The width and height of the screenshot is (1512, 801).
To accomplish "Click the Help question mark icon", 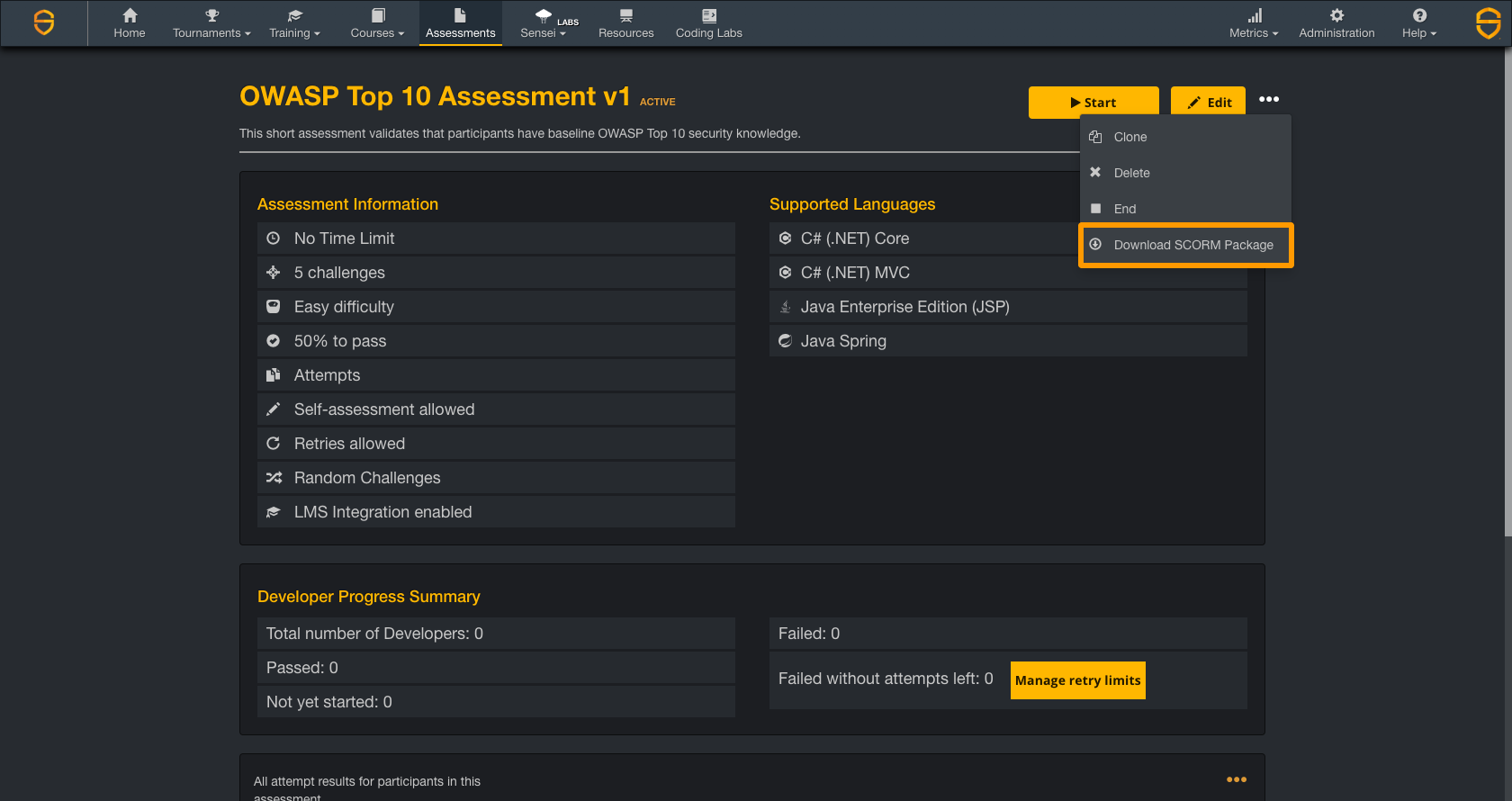I will coord(1419,15).
